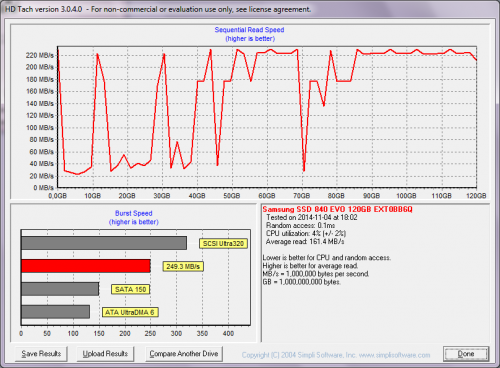Select the red 249.3 MB/s burst bar
This screenshot has height=368, width=500.
[x=86, y=266]
